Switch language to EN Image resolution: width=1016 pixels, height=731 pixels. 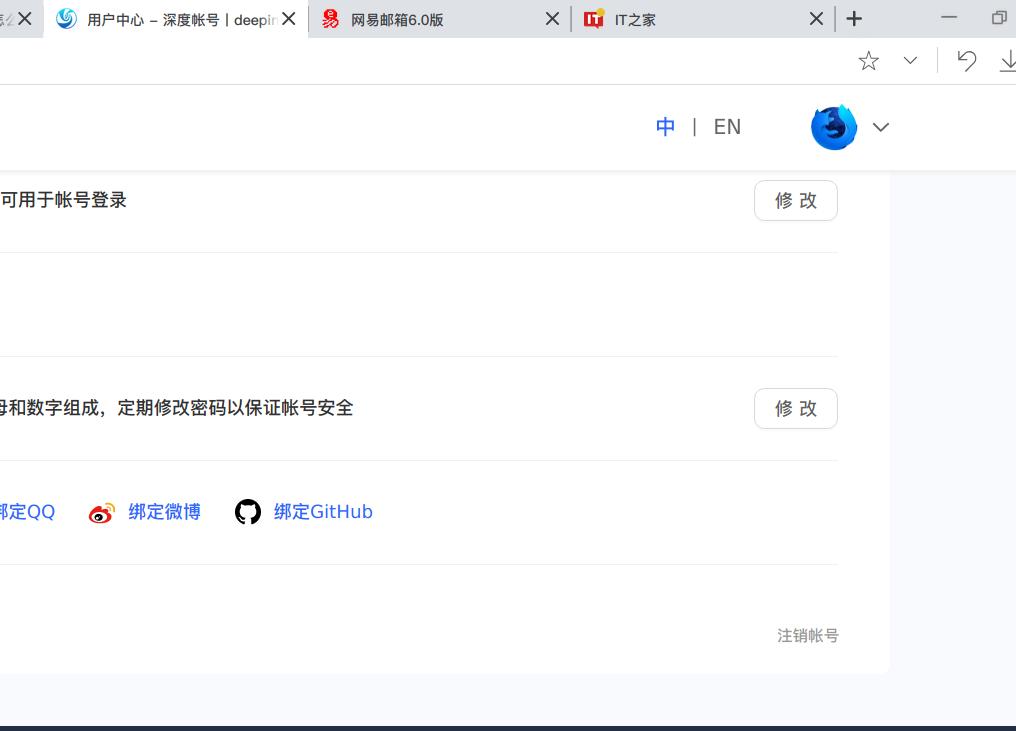(x=727, y=126)
